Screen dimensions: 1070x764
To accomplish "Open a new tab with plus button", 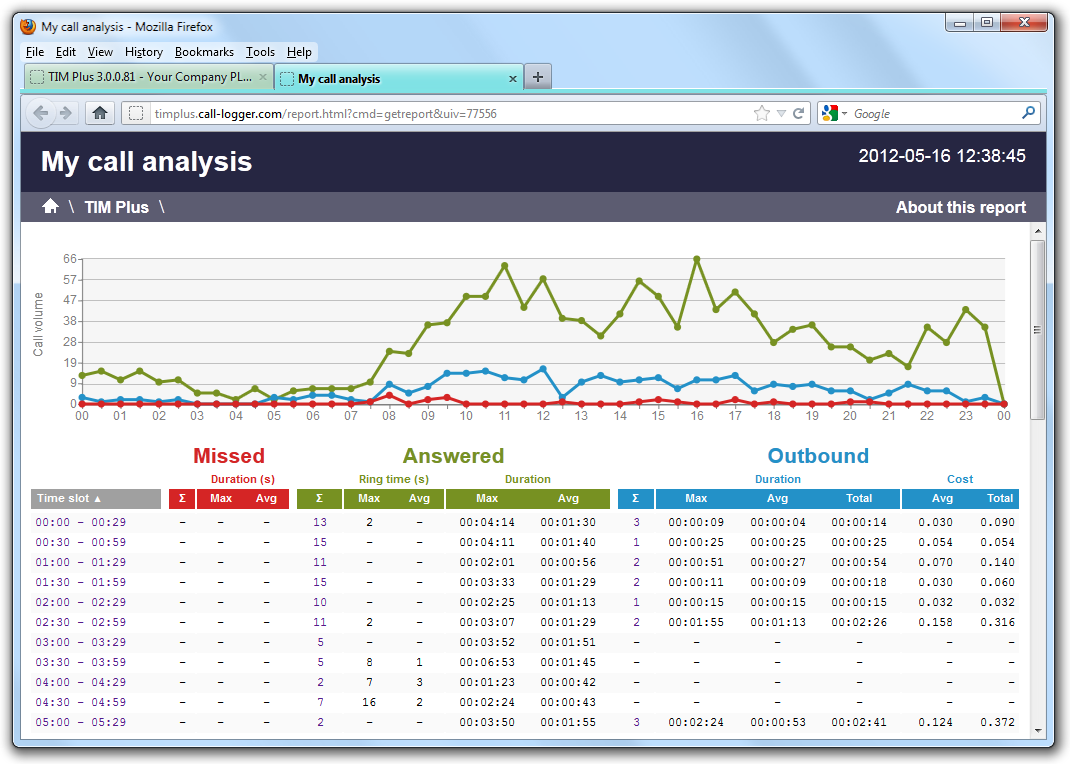I will tap(538, 77).
